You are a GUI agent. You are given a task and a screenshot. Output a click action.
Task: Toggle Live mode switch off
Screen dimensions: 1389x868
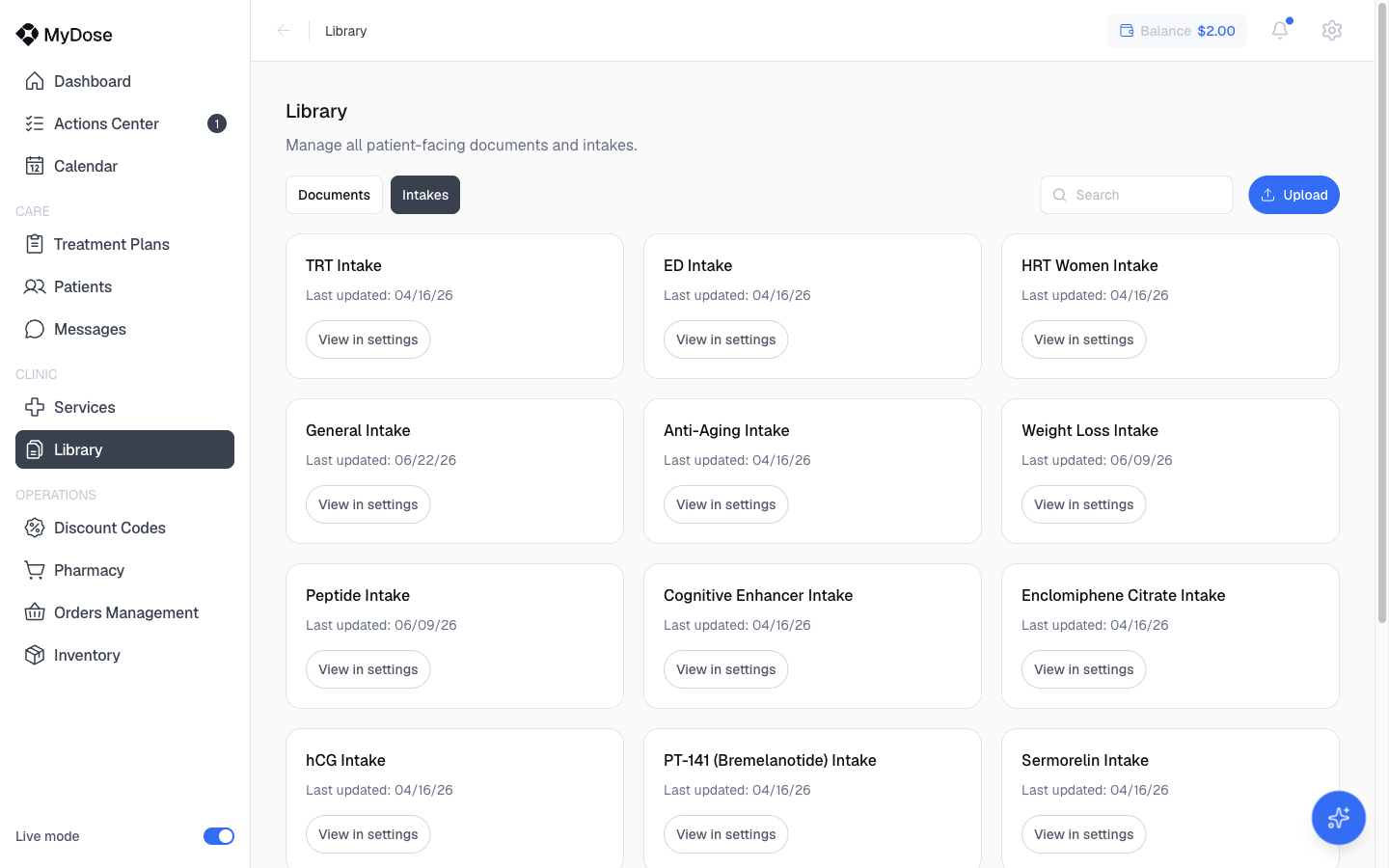click(x=219, y=836)
